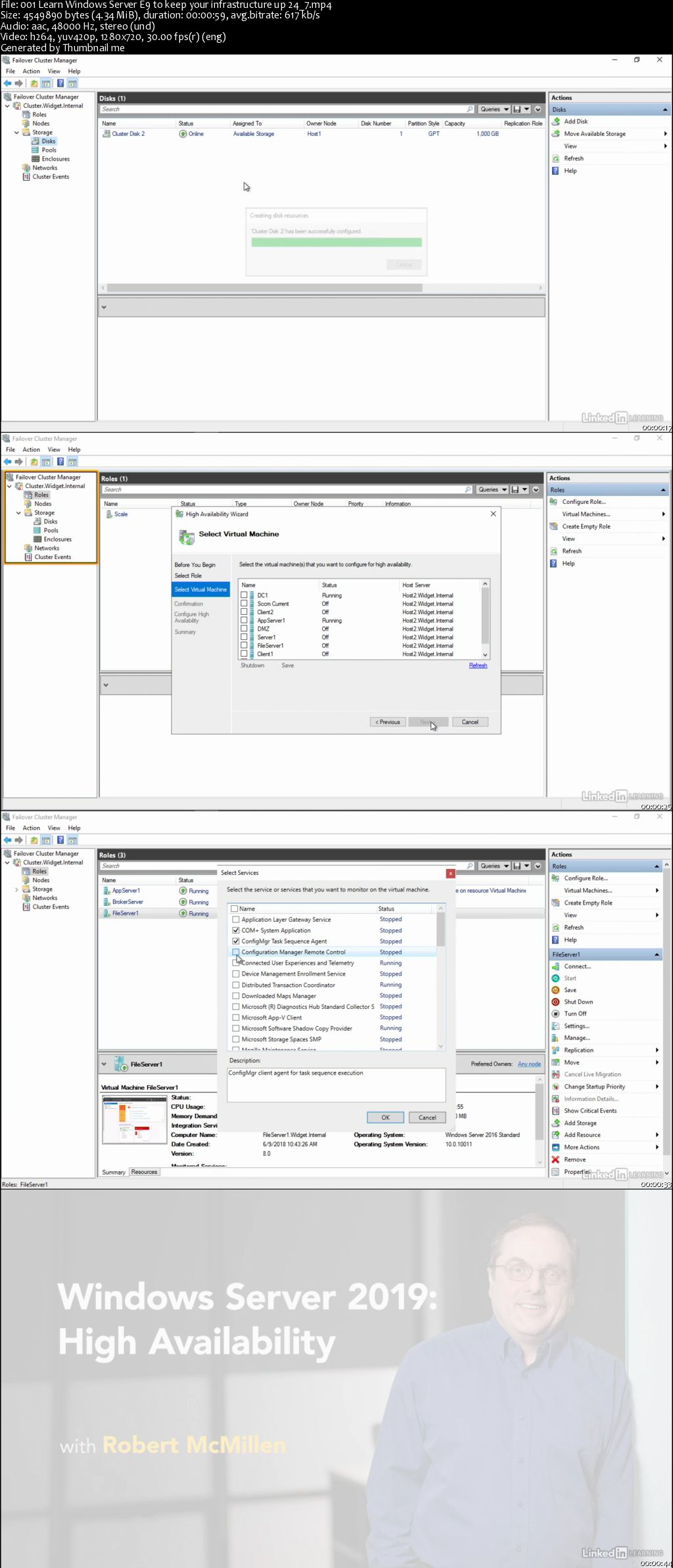Click disk creation green progress bar
The image size is (673, 1568).
(336, 242)
